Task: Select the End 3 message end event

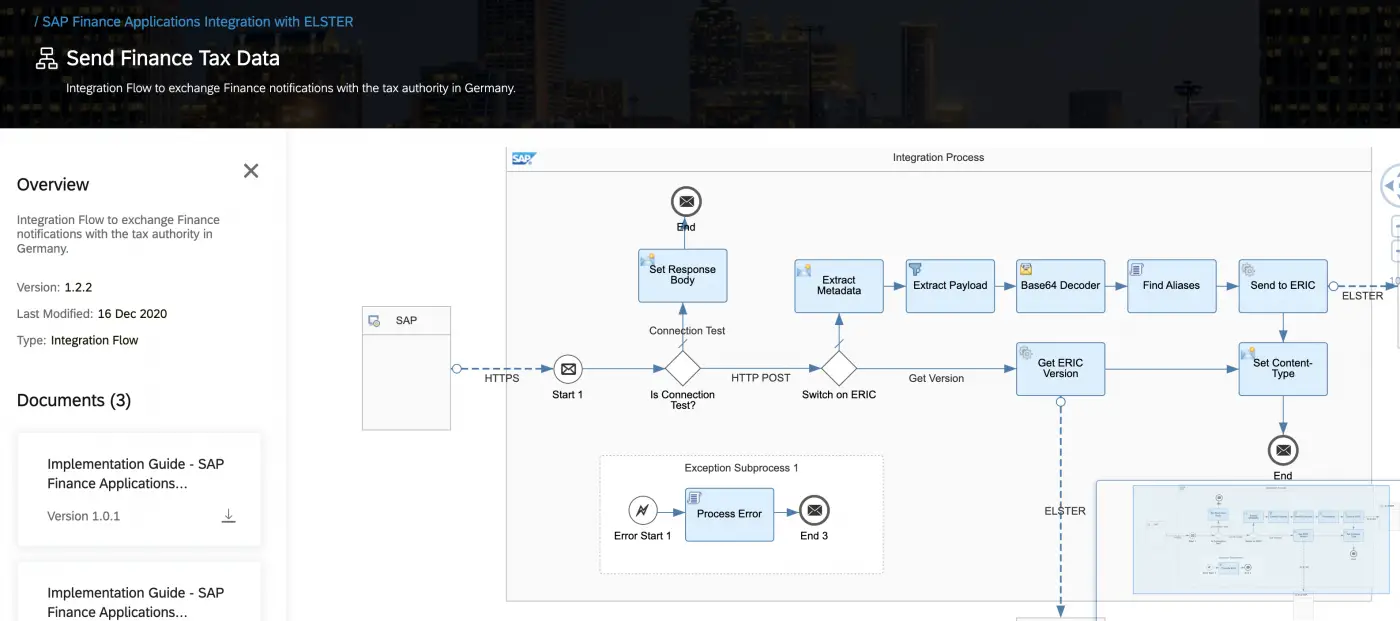Action: 814,510
